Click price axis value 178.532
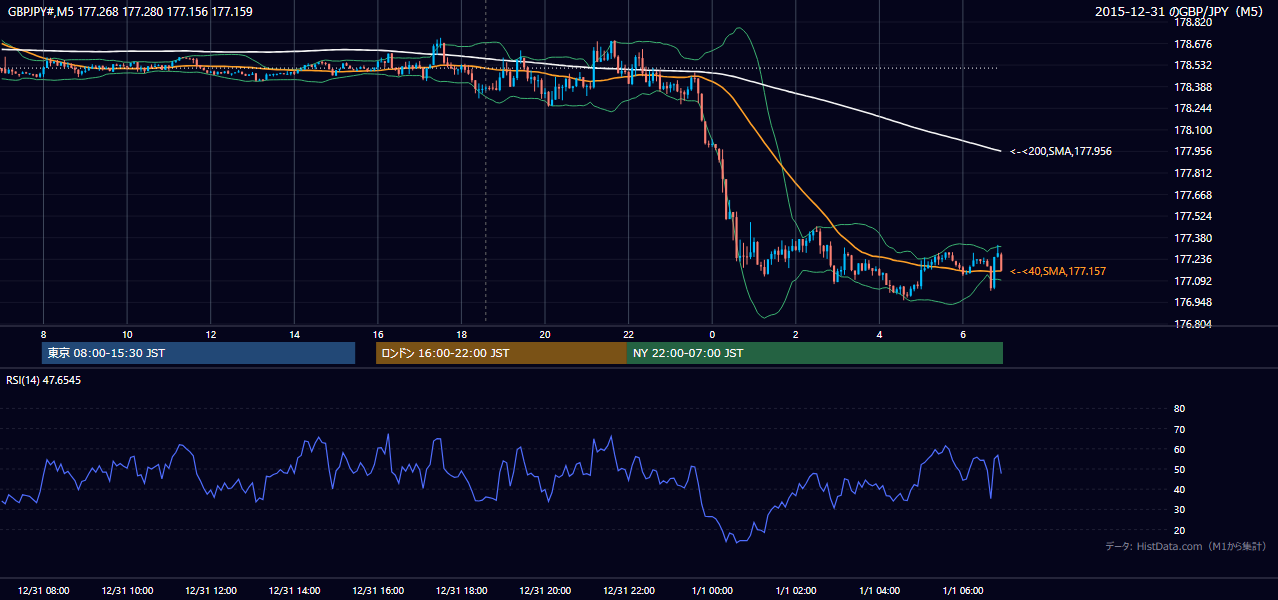This screenshot has height=600, width=1278. point(1192,65)
